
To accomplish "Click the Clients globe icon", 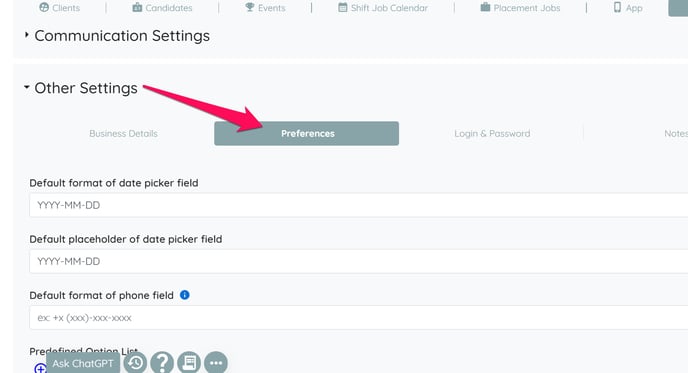I will [x=44, y=7].
